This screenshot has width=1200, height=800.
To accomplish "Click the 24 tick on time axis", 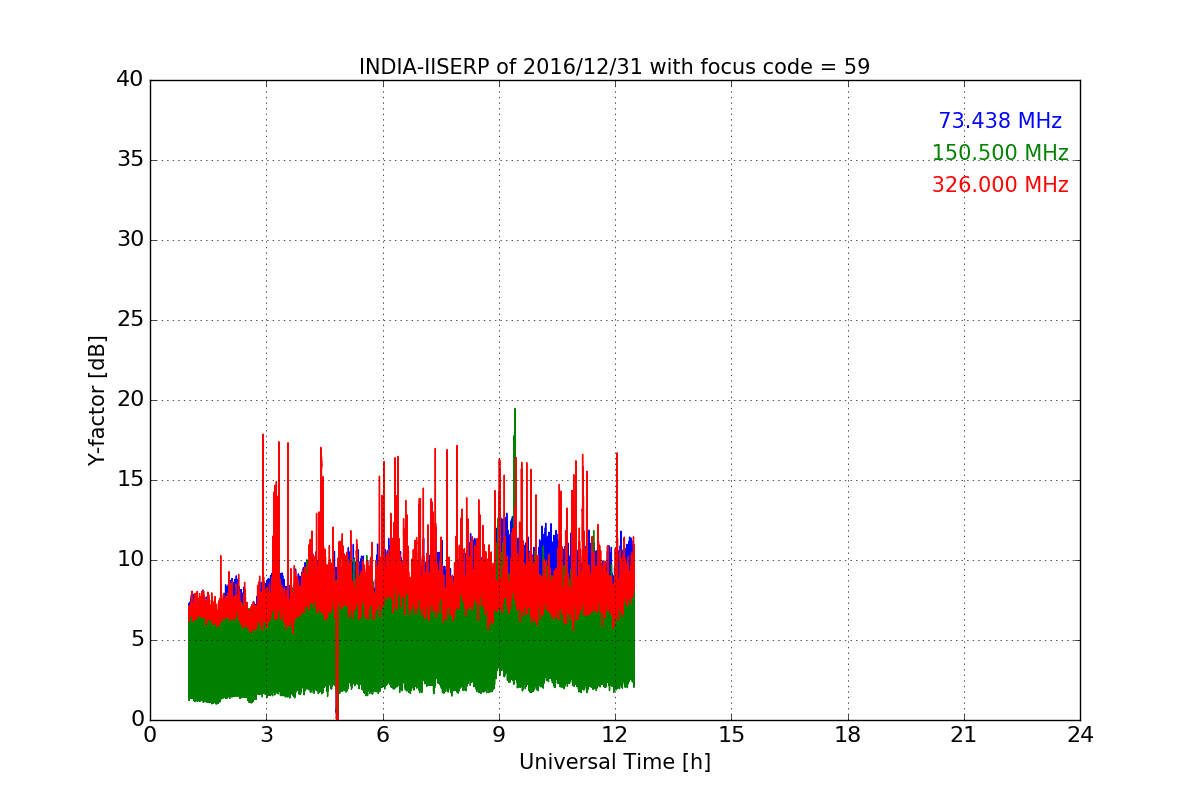I will (x=1080, y=735).
